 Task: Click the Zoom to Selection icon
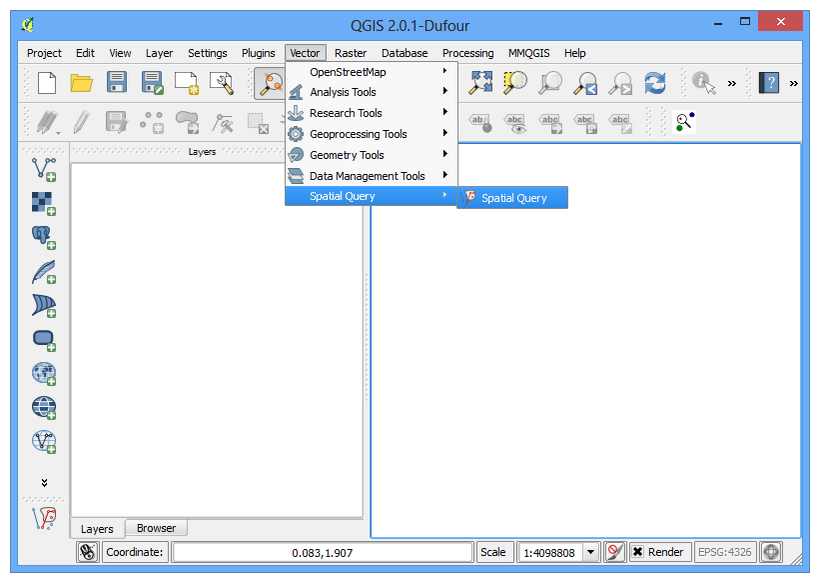pyautogui.click(x=515, y=83)
